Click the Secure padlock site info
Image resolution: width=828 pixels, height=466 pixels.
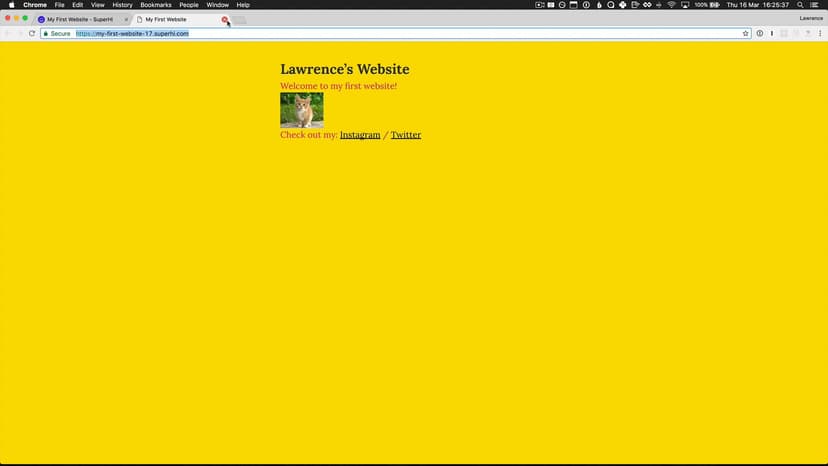click(57, 33)
